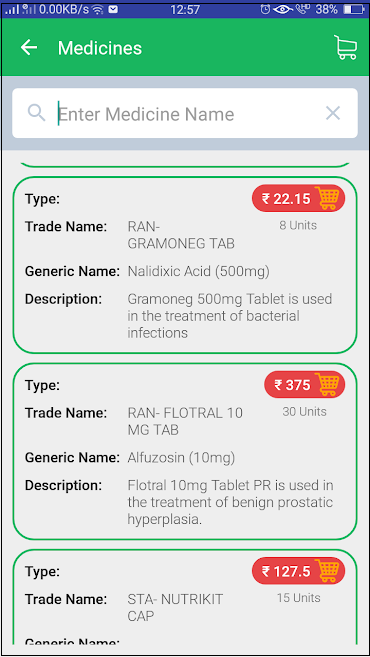This screenshot has width=370, height=657.
Task: Tap the ₹ 22.15 price button
Action: (x=298, y=198)
